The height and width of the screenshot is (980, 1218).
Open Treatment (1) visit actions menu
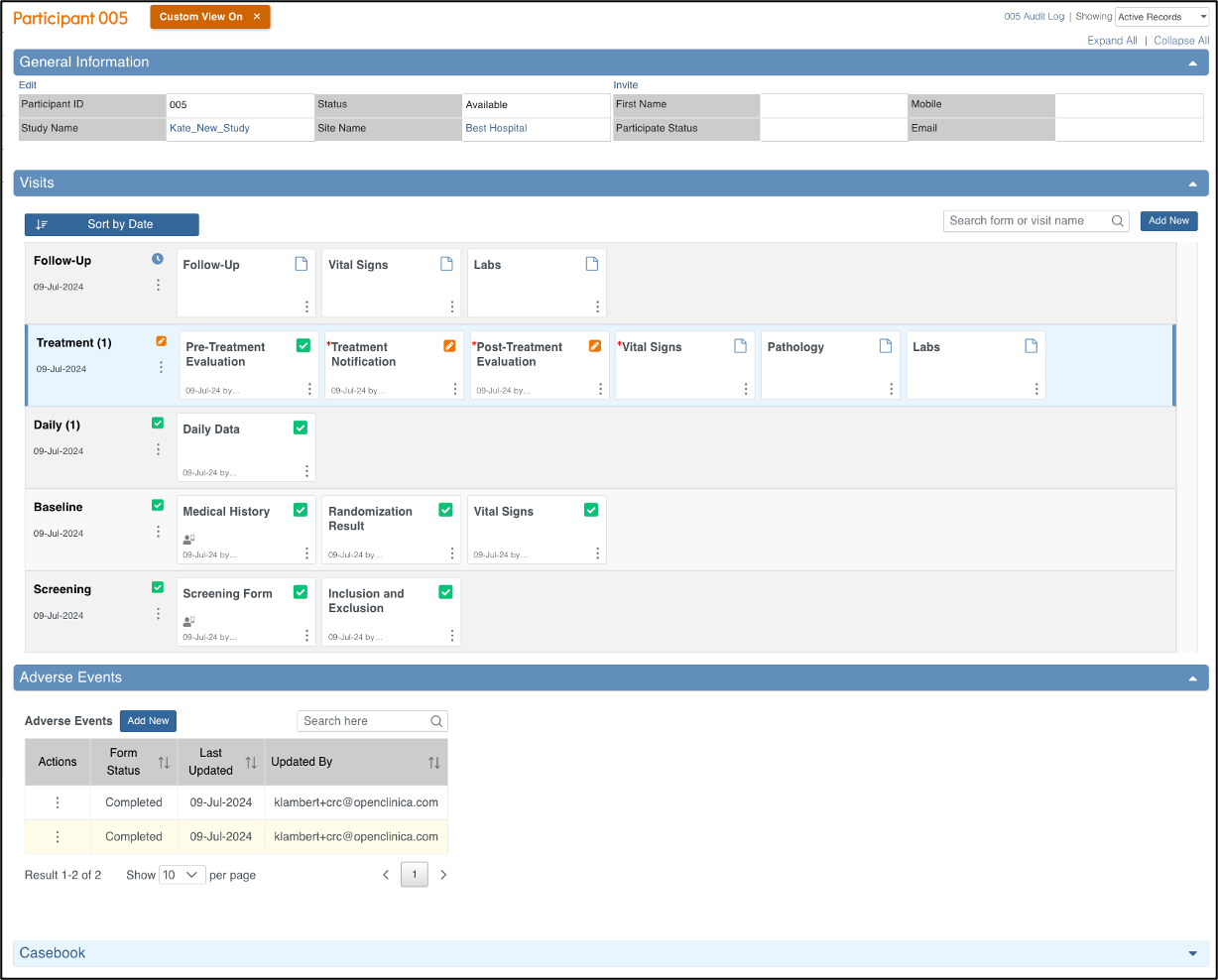(161, 367)
